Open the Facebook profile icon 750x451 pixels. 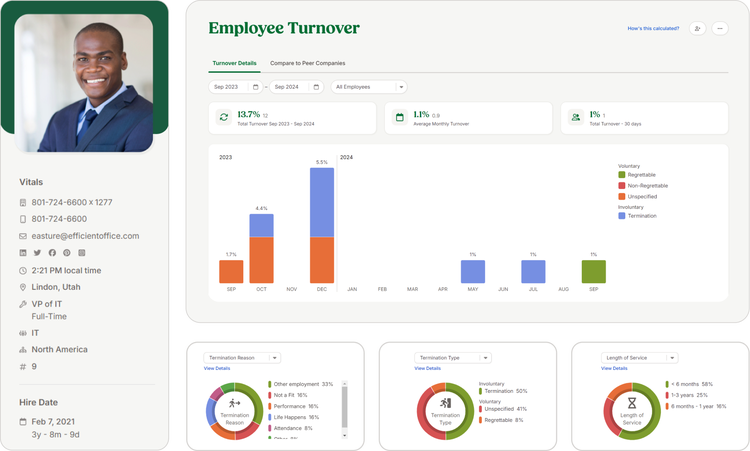click(52, 253)
